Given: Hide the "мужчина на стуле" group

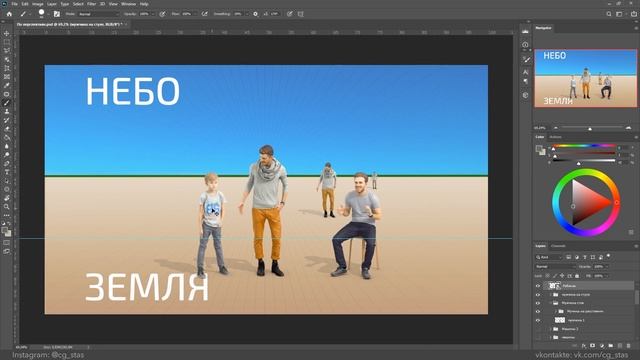Looking at the screenshot, I should click(538, 295).
